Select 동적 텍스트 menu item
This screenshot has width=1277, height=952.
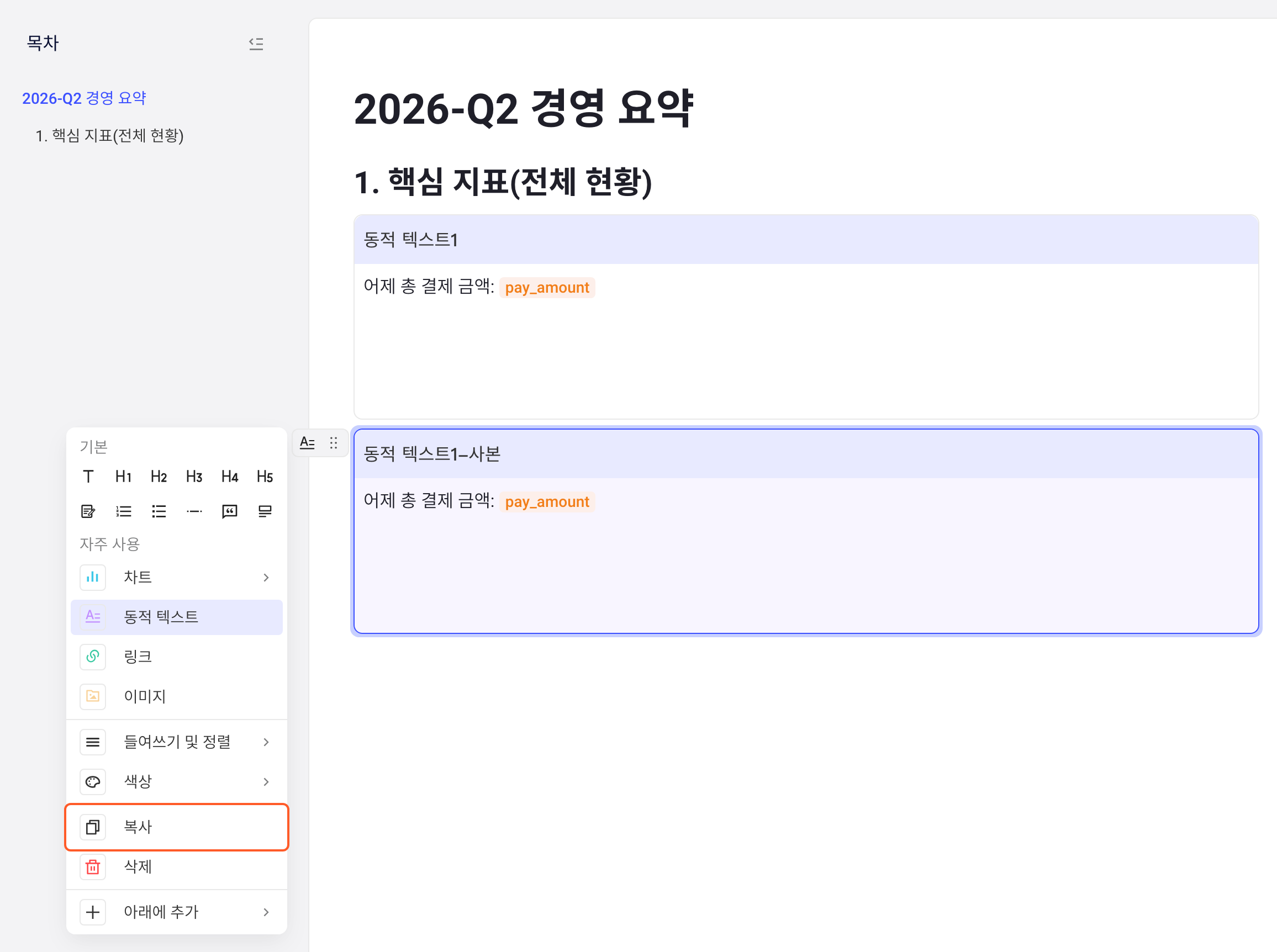(176, 617)
